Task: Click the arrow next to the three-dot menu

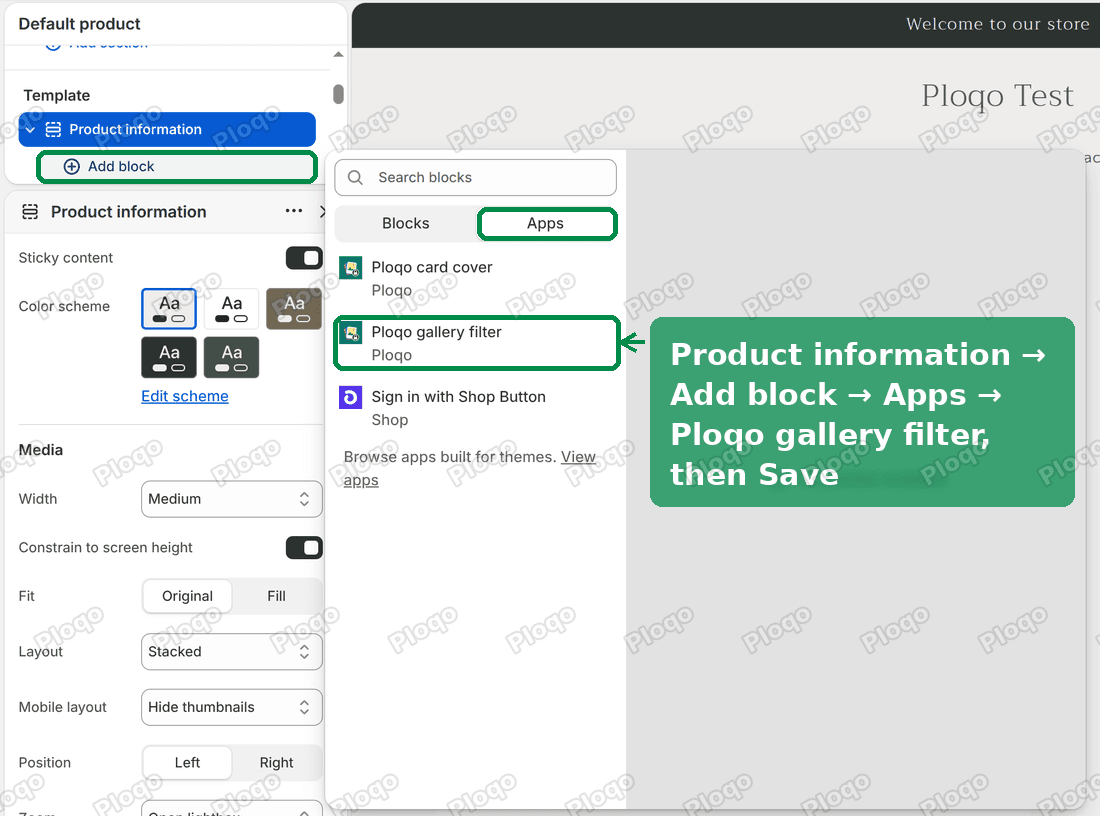Action: click(322, 211)
